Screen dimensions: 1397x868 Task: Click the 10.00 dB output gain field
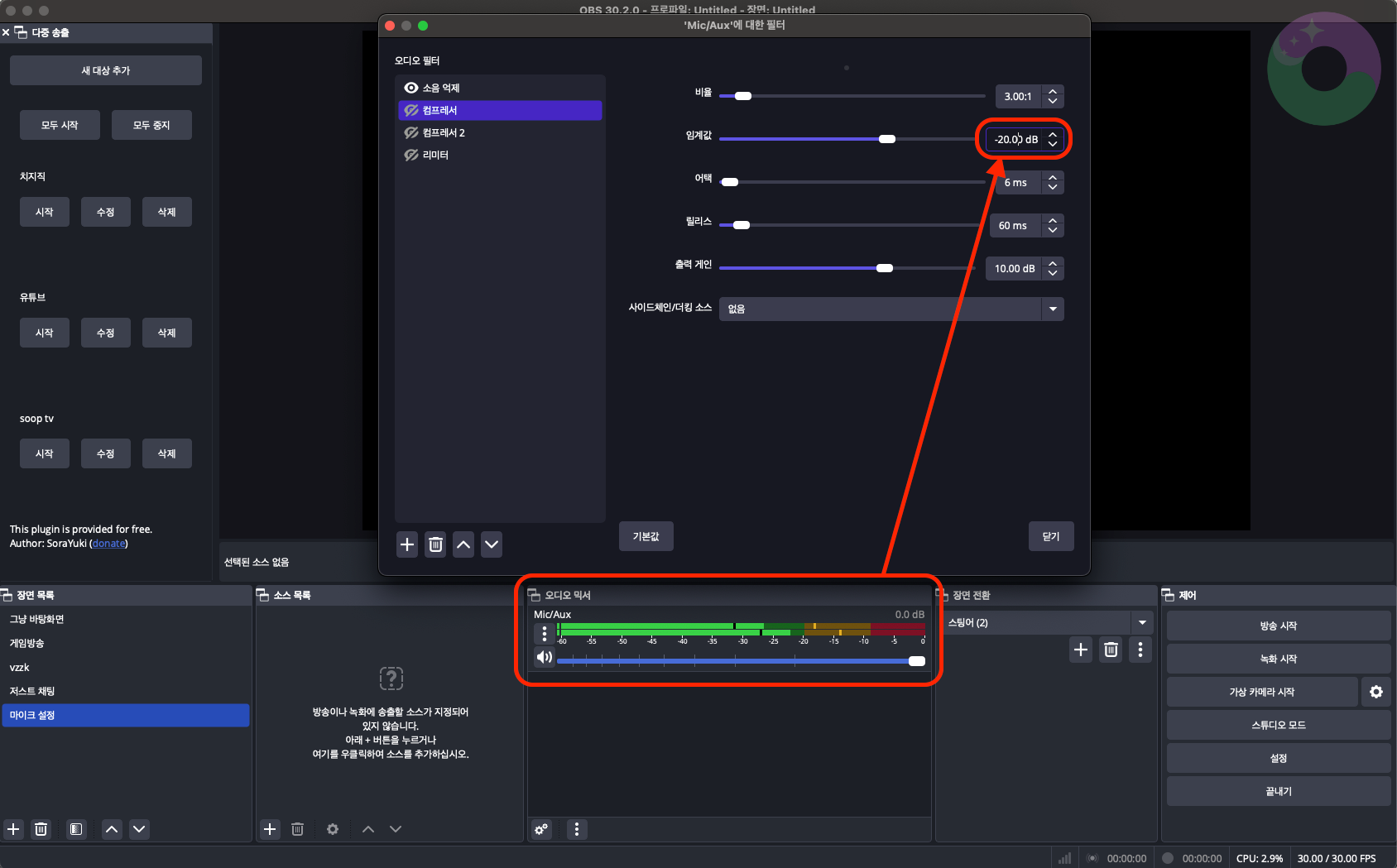pyautogui.click(x=1015, y=268)
